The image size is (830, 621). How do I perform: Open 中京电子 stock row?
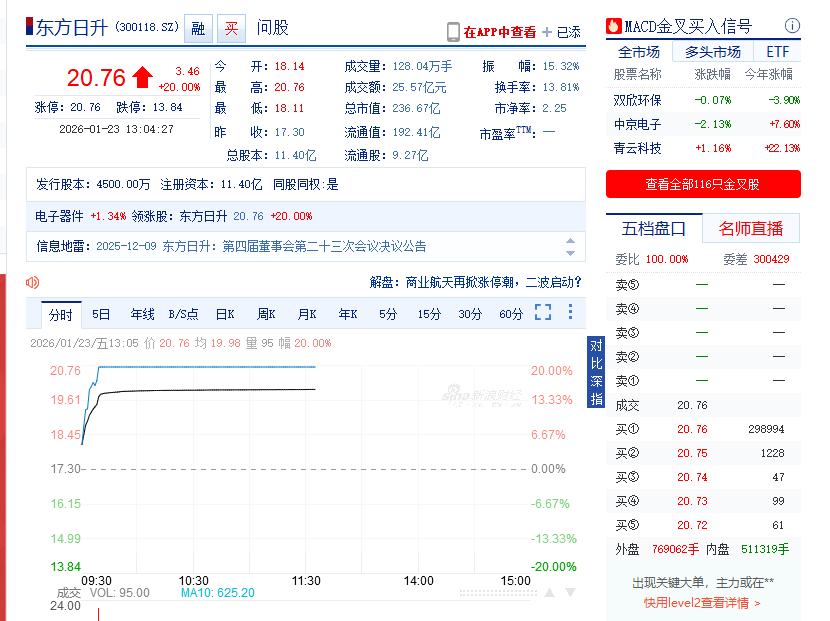click(703, 124)
